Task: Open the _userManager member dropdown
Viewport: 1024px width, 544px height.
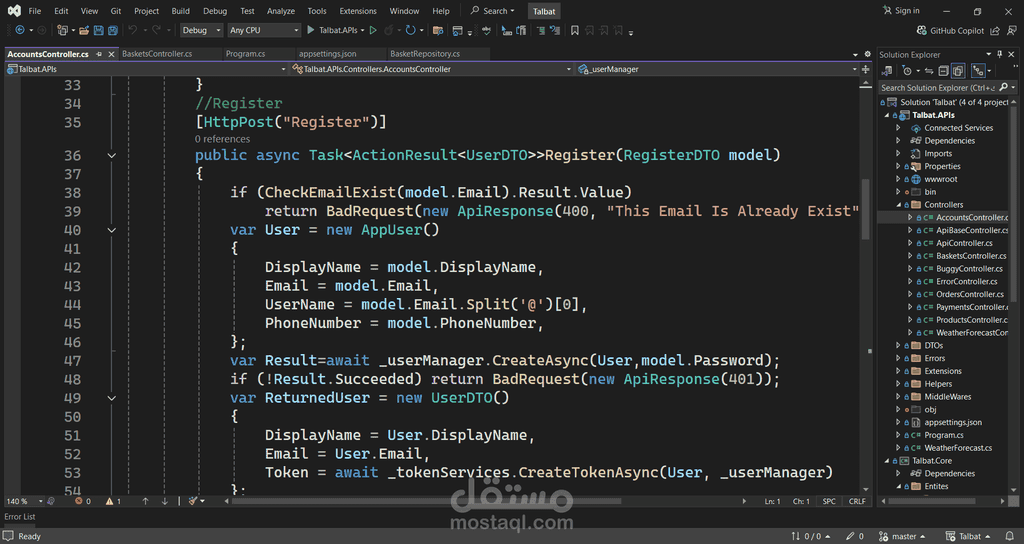Action: tap(717, 69)
